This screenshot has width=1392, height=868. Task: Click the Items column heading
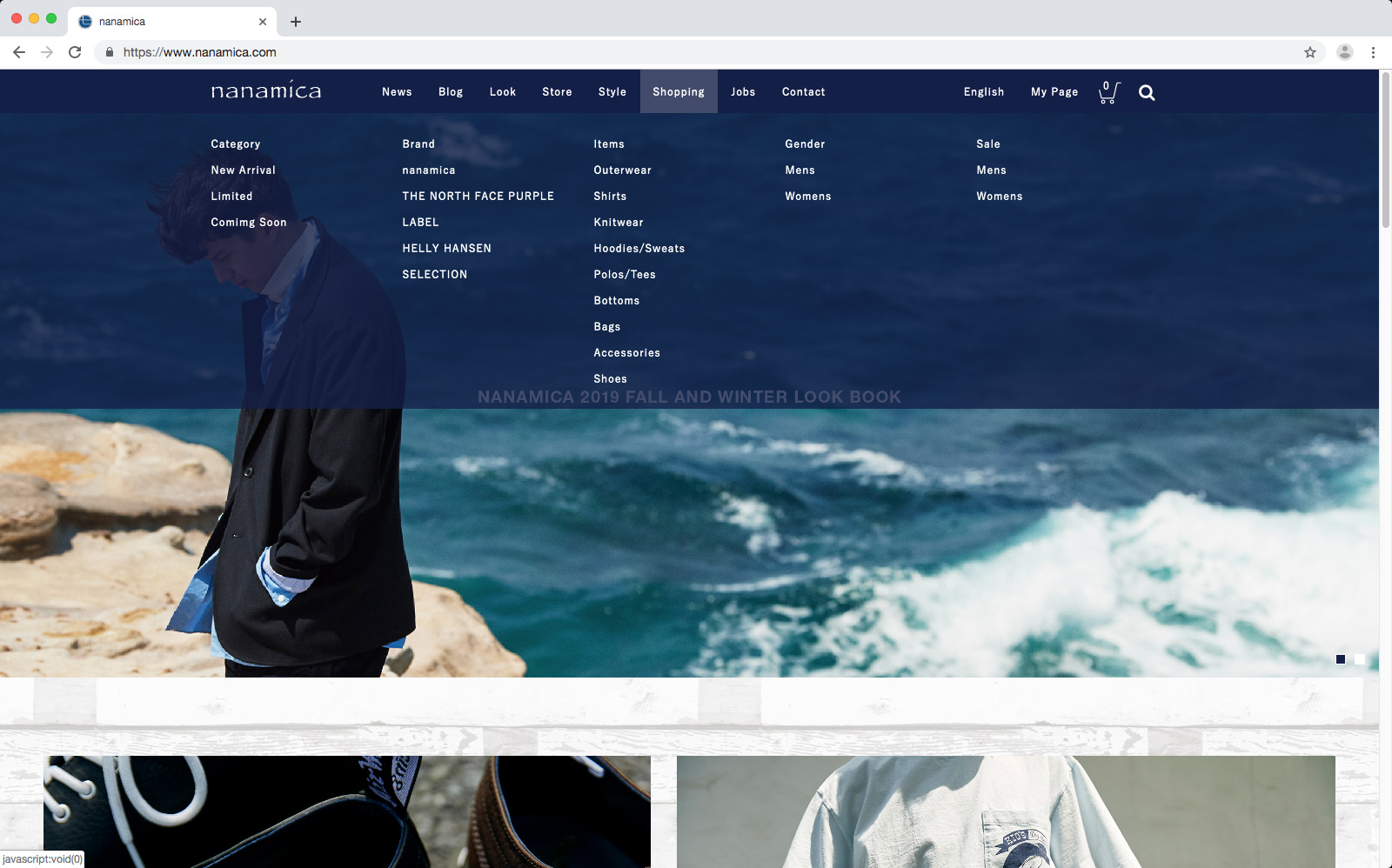[x=609, y=144]
